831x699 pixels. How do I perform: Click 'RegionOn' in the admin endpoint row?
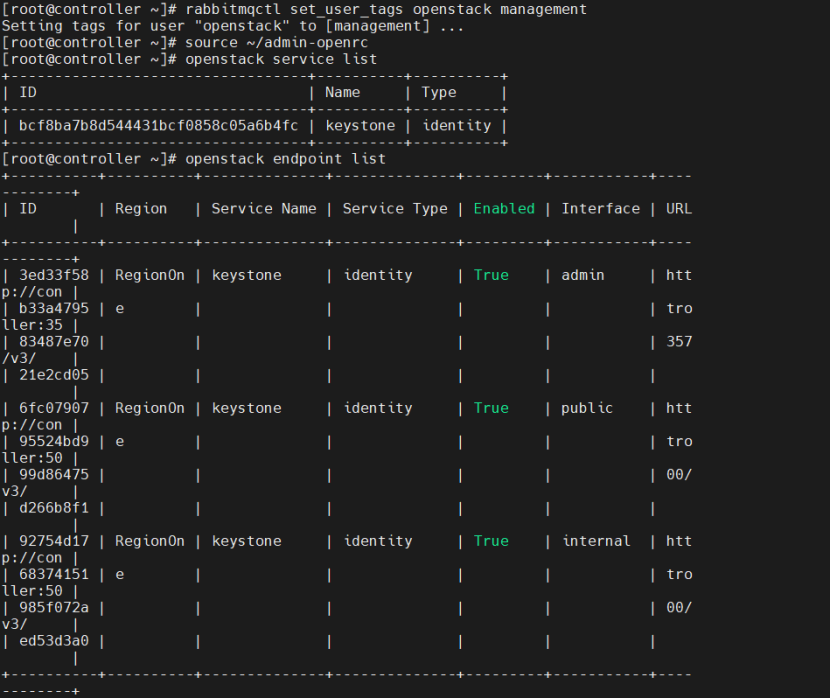pos(150,275)
